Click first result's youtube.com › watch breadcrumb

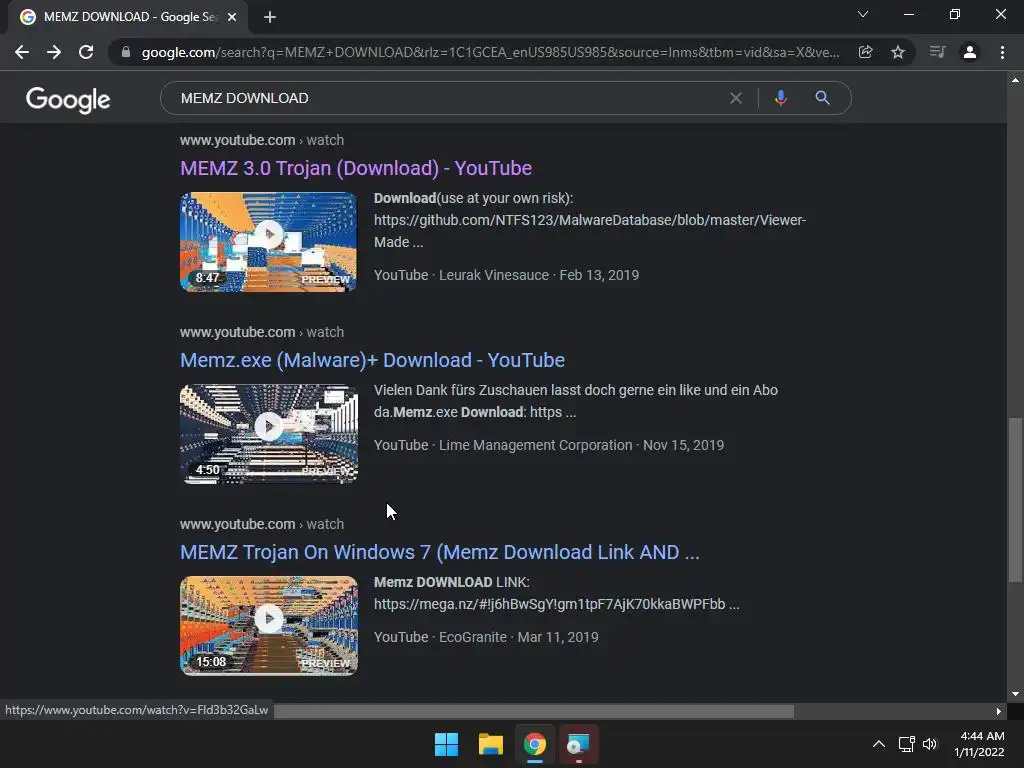(x=262, y=140)
